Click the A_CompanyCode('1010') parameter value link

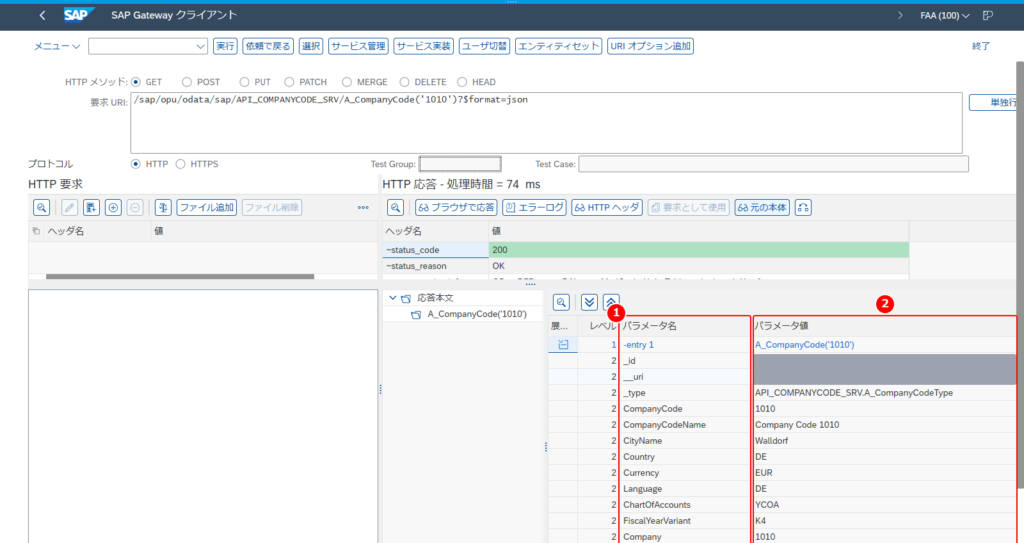point(805,344)
